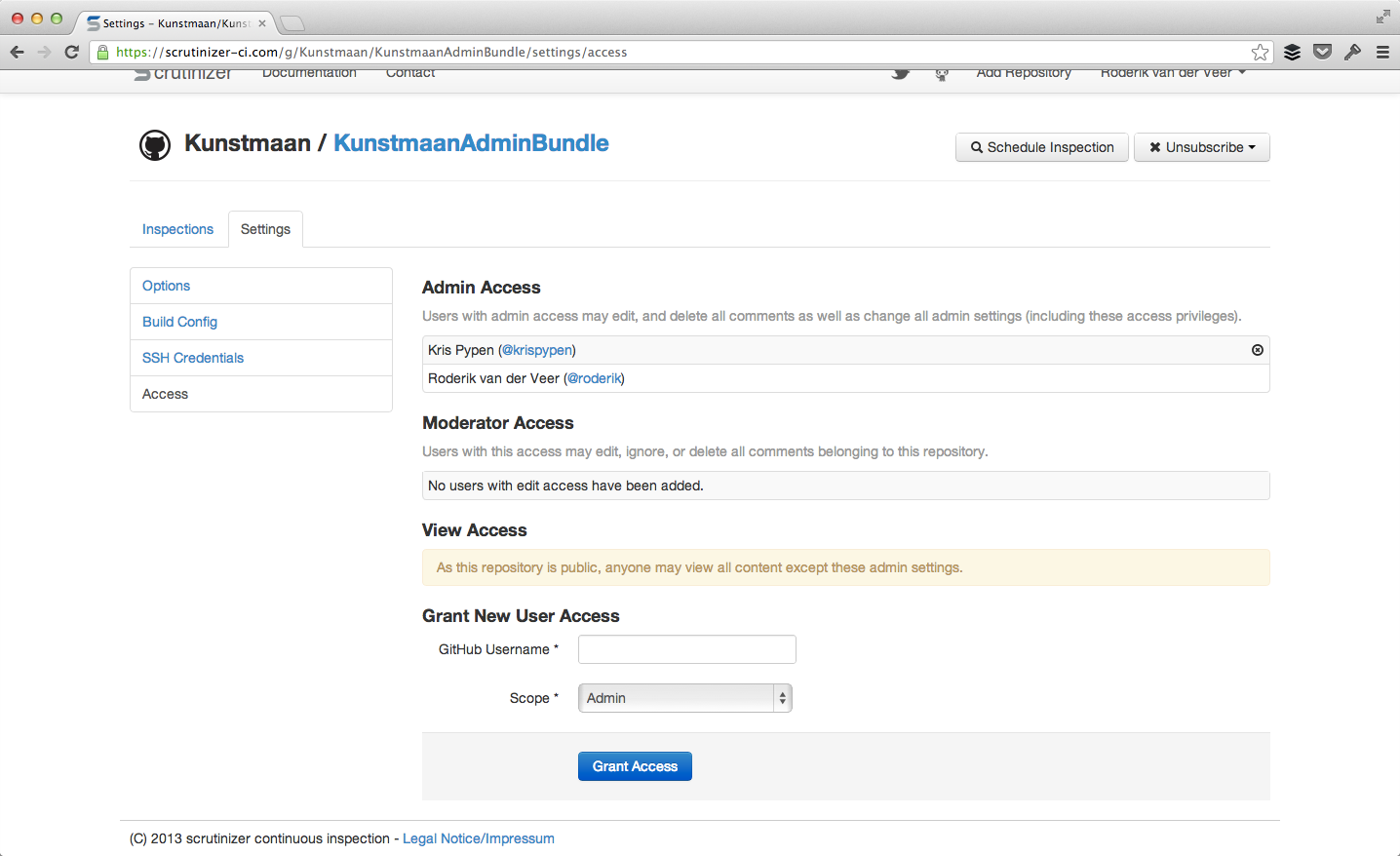Viewport: 1400px width, 856px height.
Task: Bookmark page with the star icon
Action: click(1260, 52)
